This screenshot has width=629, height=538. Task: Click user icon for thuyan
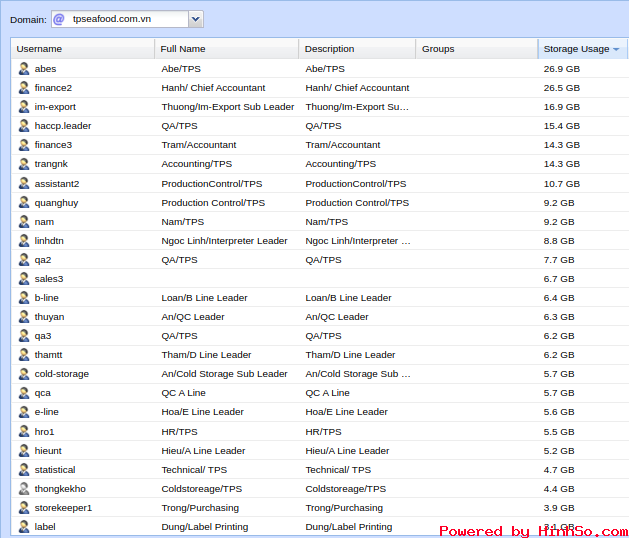coord(24,317)
